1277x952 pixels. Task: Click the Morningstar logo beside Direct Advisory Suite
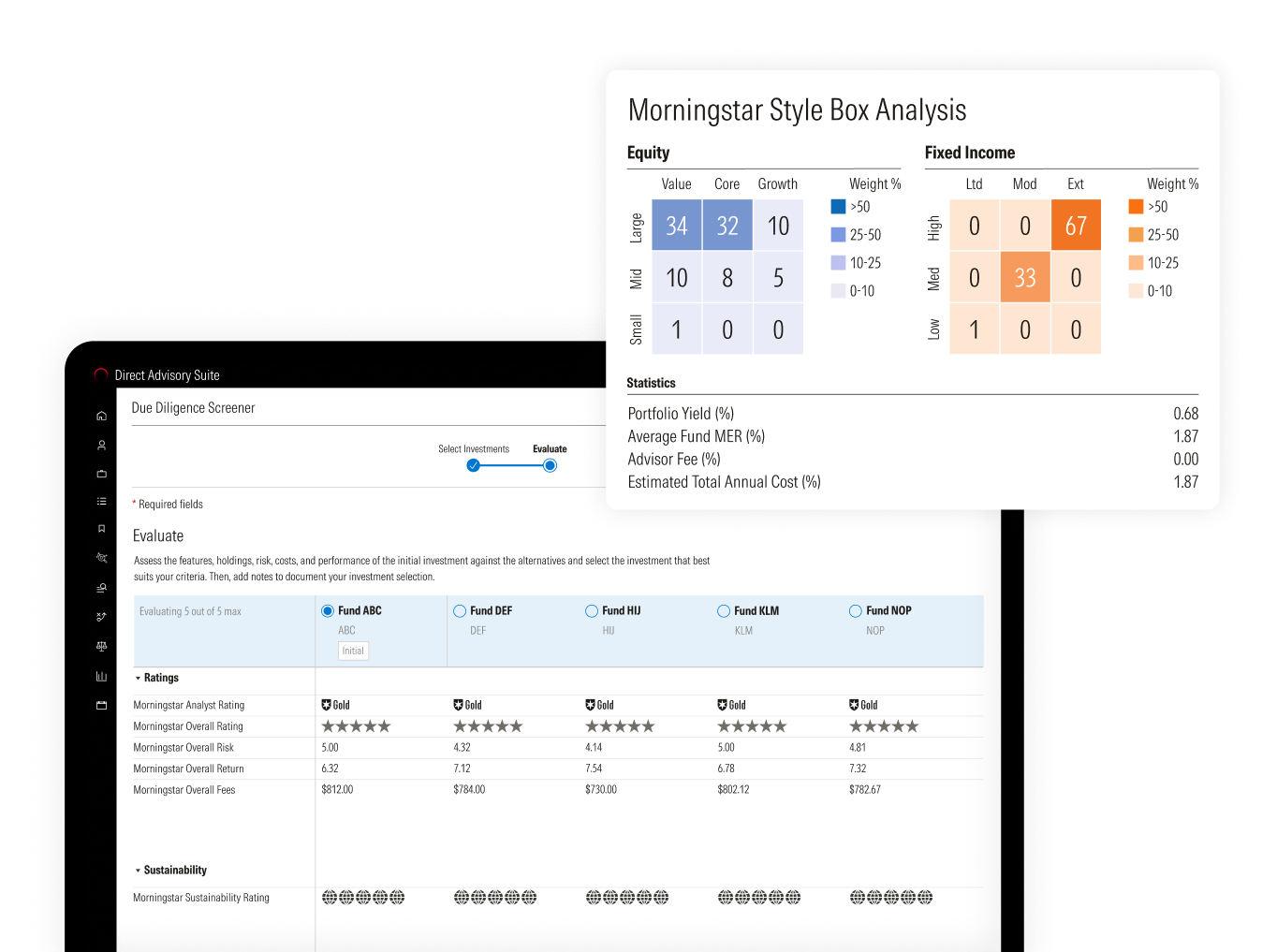[x=101, y=374]
